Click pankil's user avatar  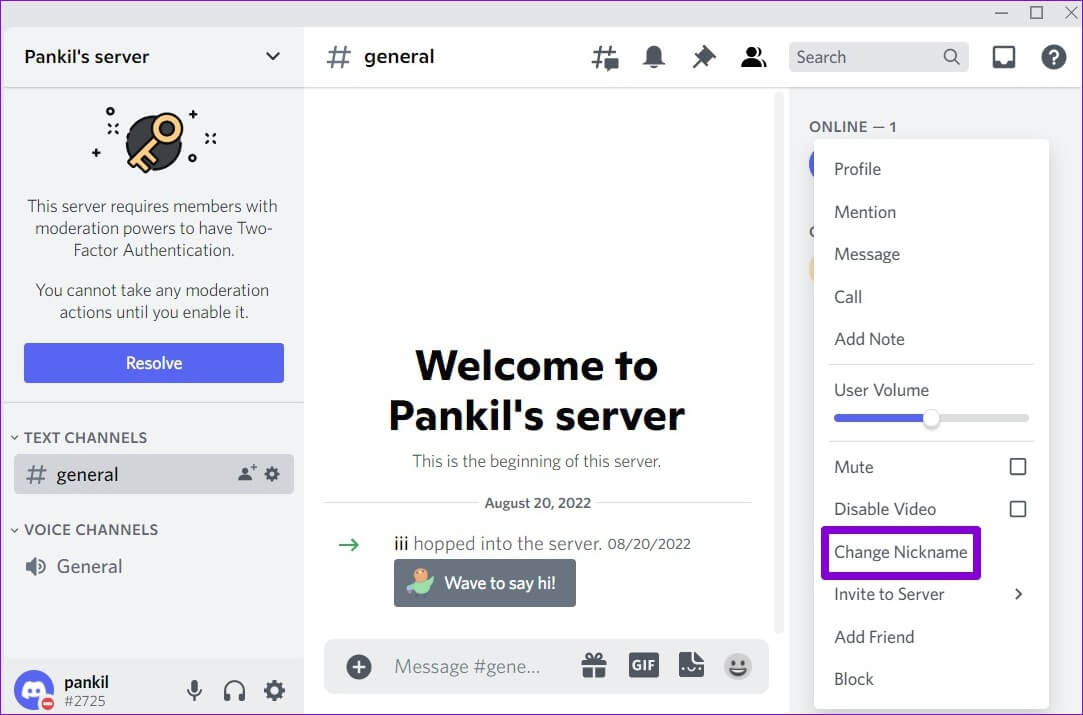(33, 690)
